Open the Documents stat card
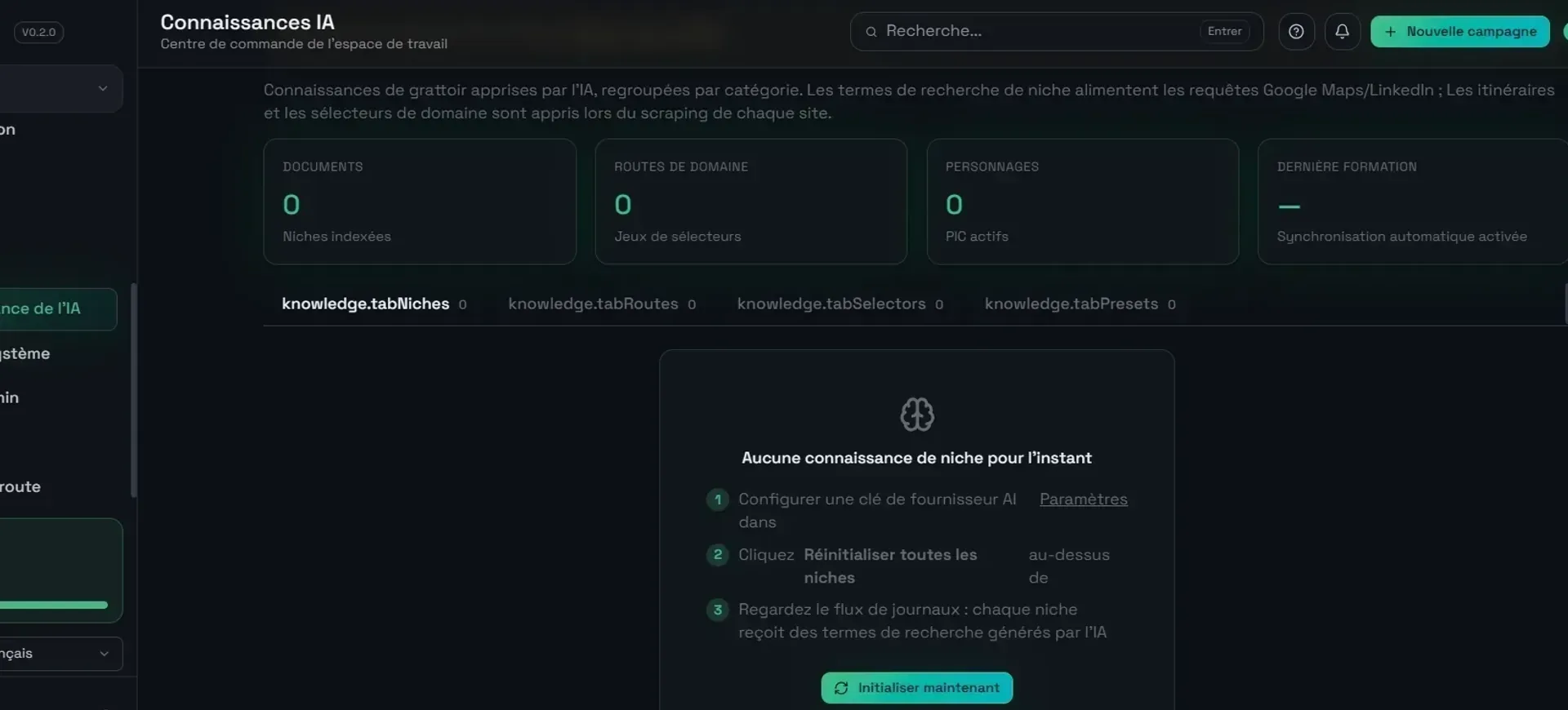The width and height of the screenshot is (1568, 710). point(420,202)
